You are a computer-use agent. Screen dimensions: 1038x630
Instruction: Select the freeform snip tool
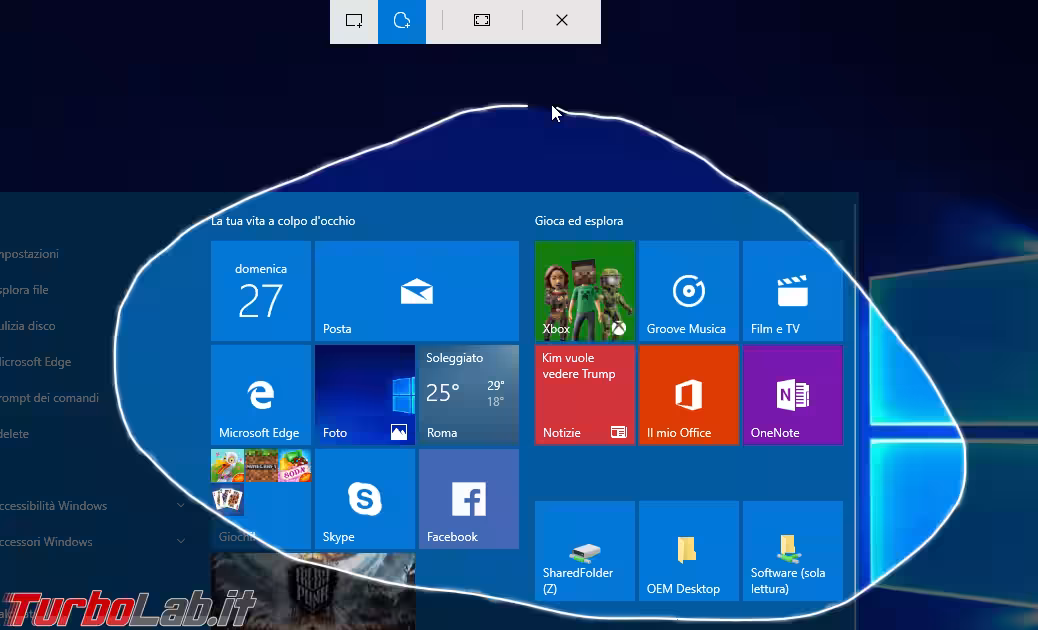point(402,21)
